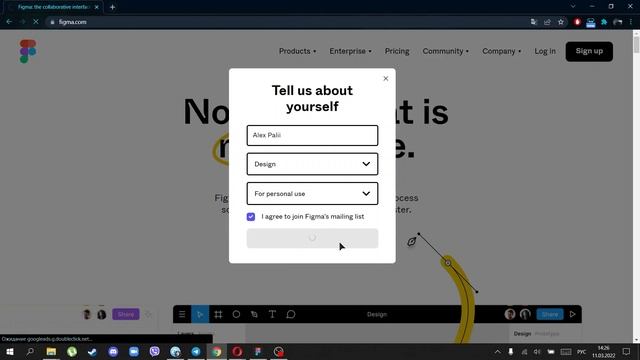Select the Frame tool in mockup toolbar
Screen dimensions: 640x360
(x=218, y=314)
